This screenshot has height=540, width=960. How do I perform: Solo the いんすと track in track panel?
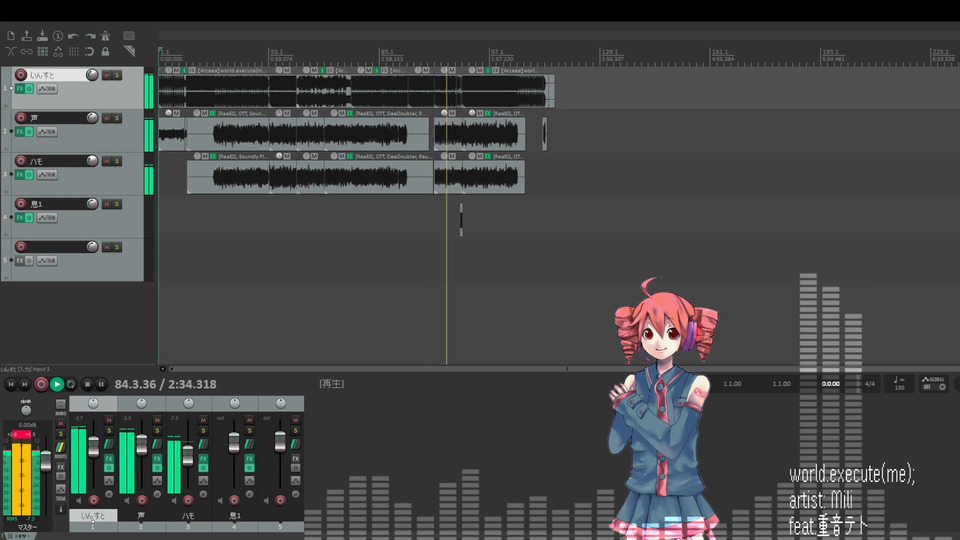point(117,75)
